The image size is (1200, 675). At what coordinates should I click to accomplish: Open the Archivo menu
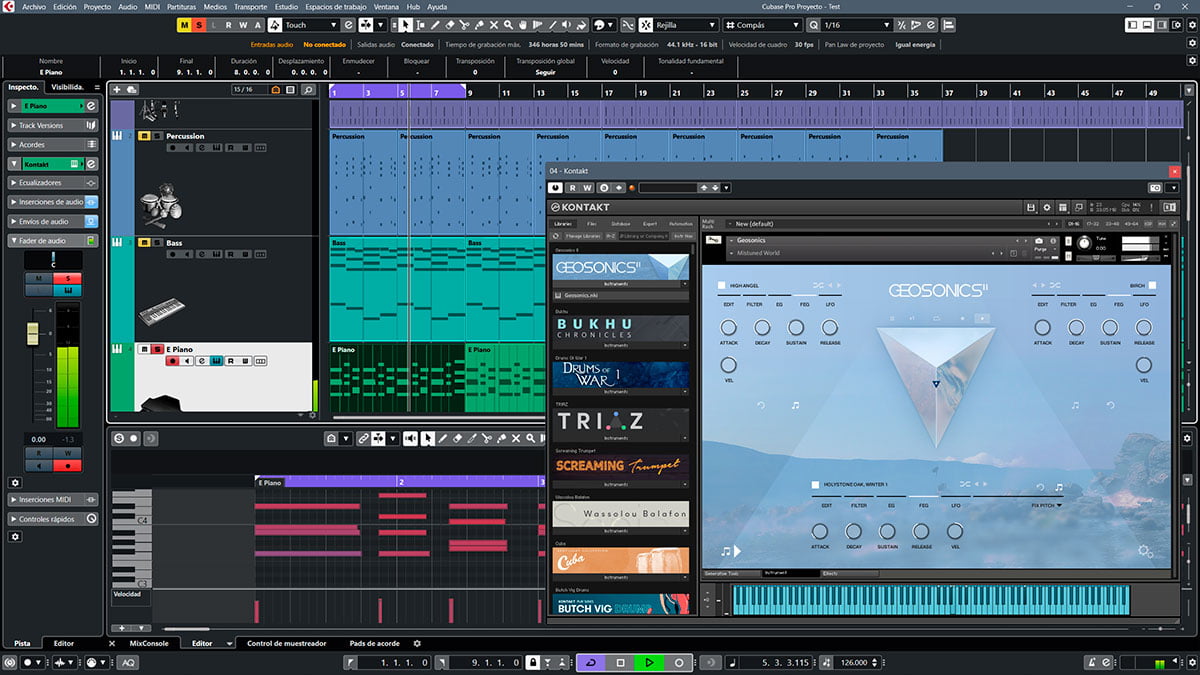pyautogui.click(x=33, y=6)
